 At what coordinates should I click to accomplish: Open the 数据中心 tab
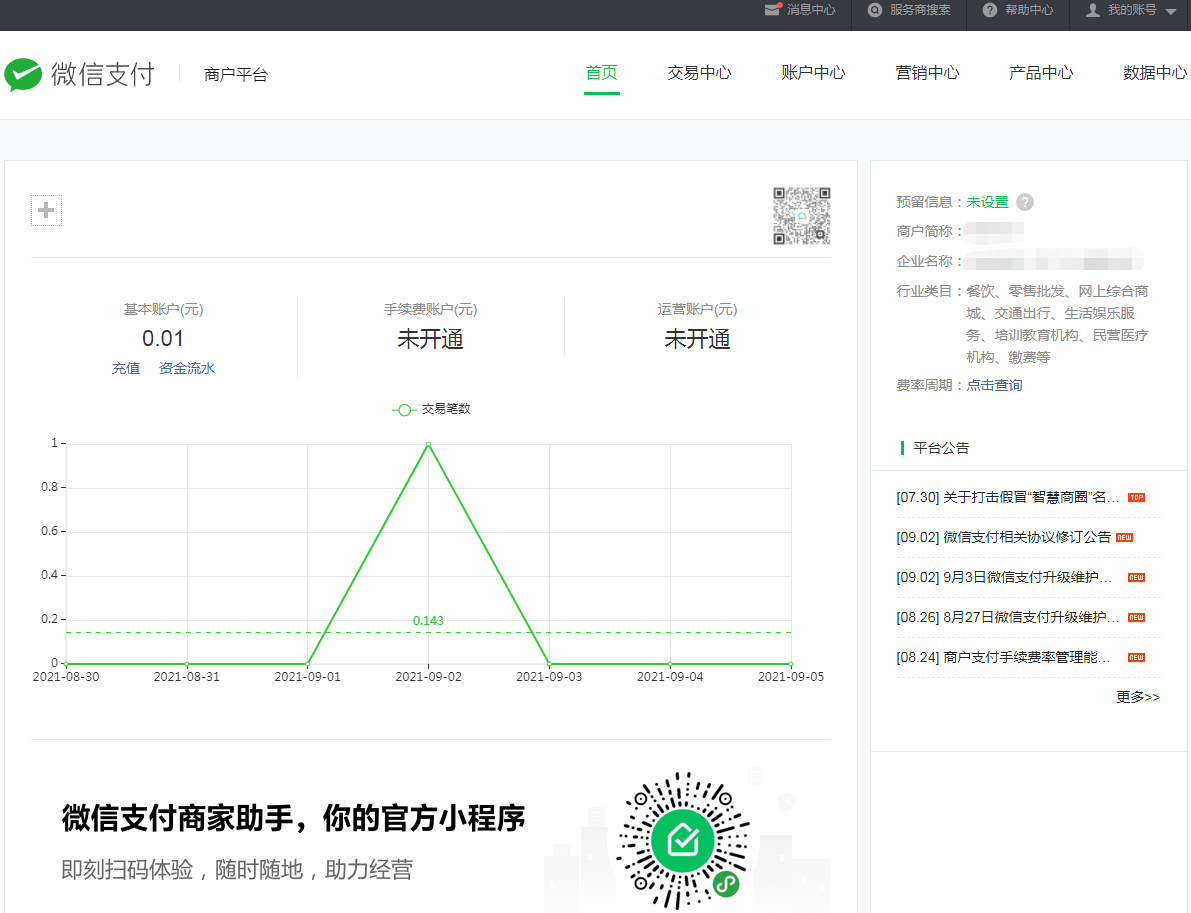point(1155,73)
